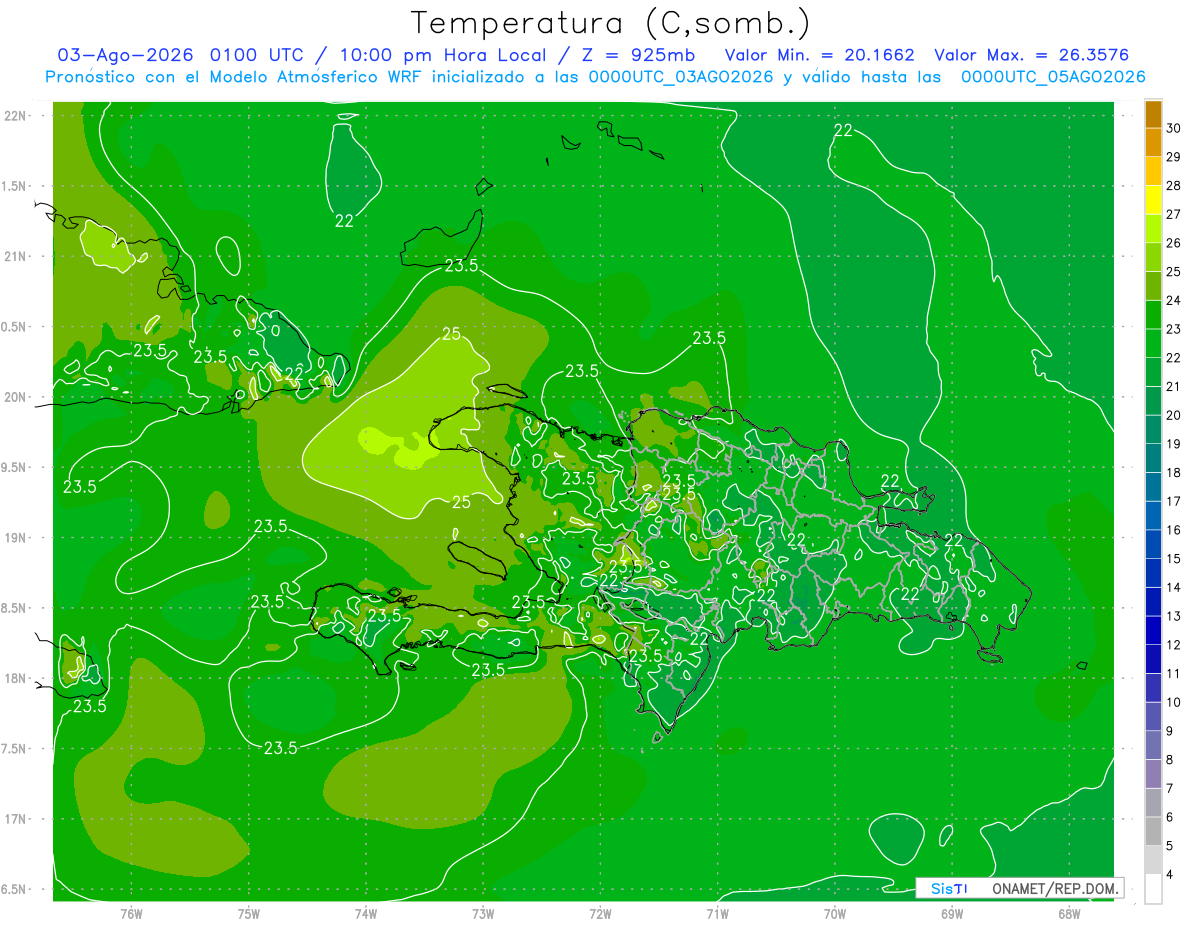The width and height of the screenshot is (1200, 927).
Task: Click the '72W' longitude axis label
Action: click(600, 914)
